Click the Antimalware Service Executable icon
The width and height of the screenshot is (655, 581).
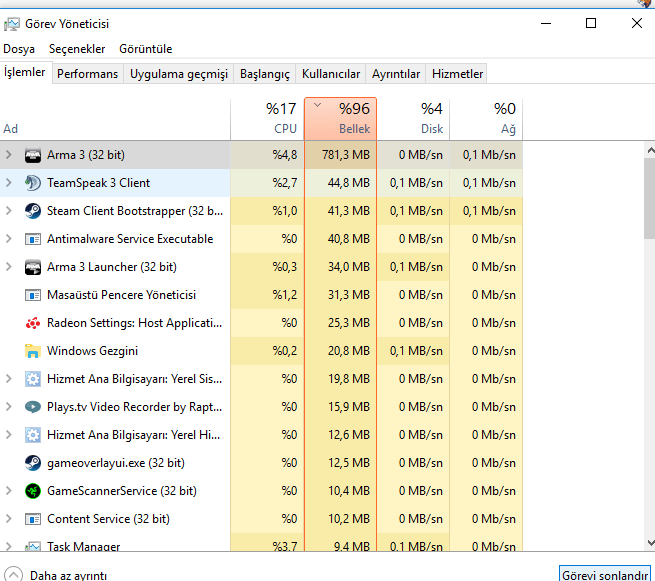click(x=33, y=239)
